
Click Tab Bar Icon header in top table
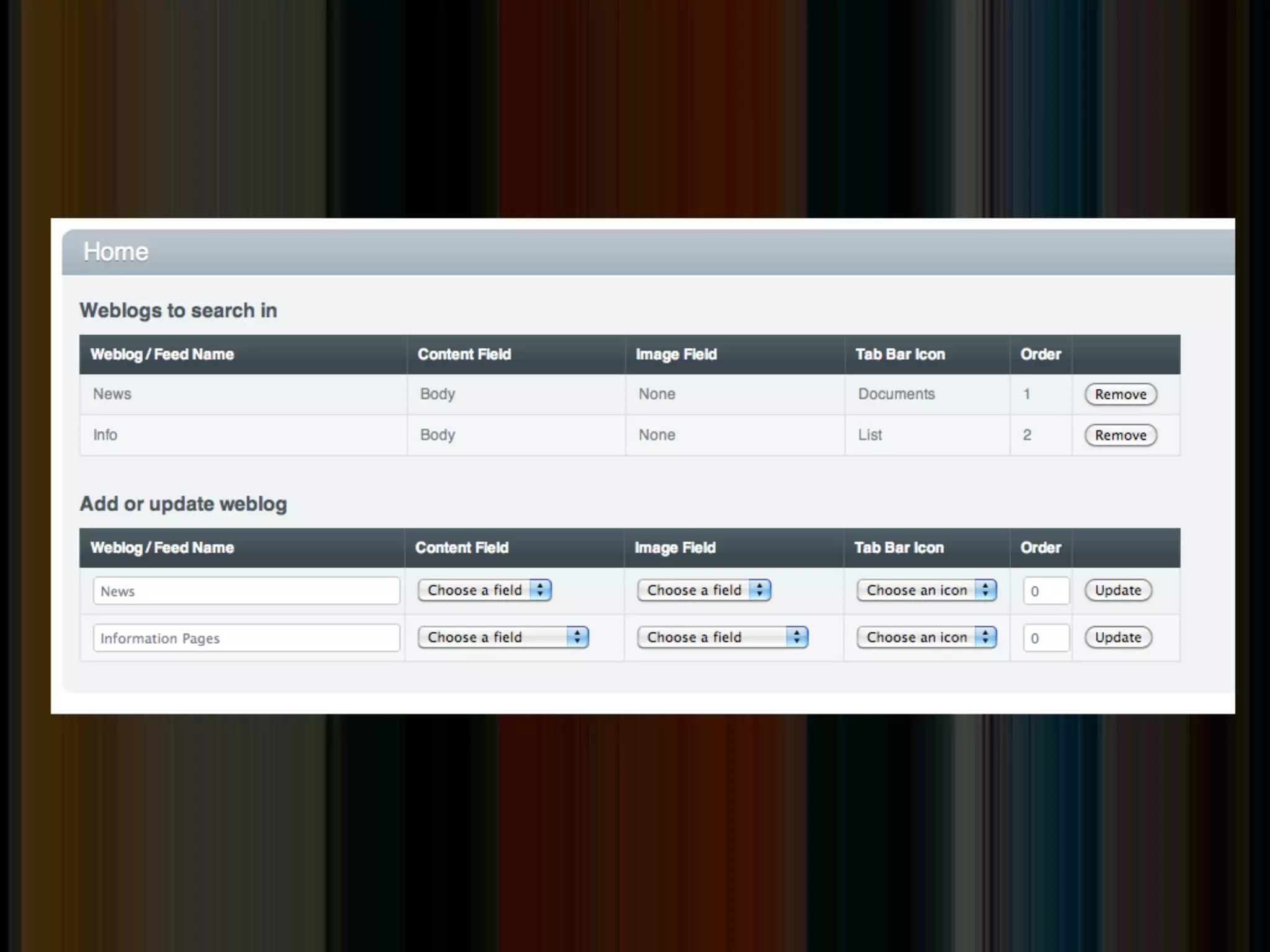coord(900,355)
